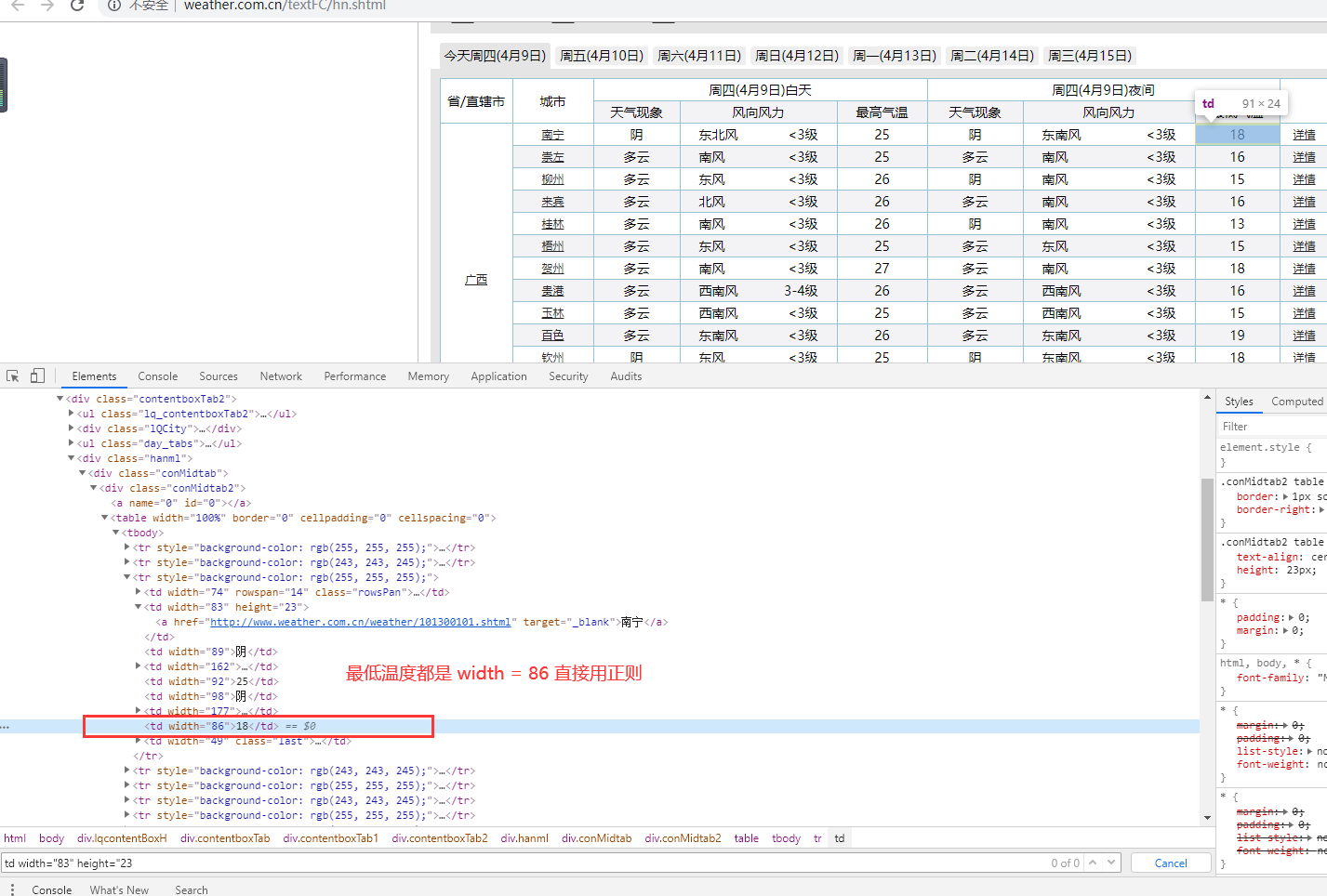
Task: Select the 周日(4月12日) forecast tab
Action: tap(797, 56)
